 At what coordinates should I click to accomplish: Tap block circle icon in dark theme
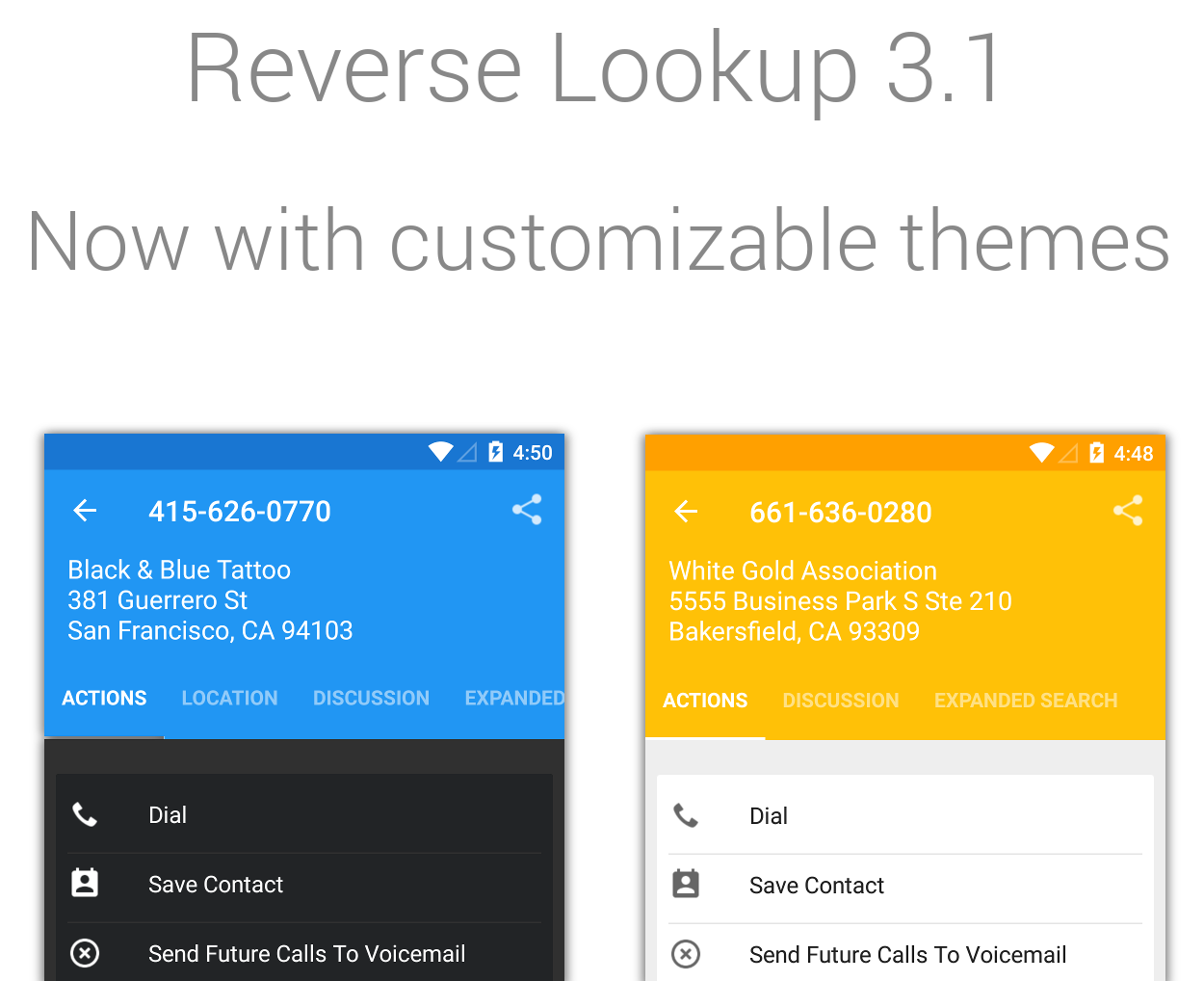pos(85,953)
